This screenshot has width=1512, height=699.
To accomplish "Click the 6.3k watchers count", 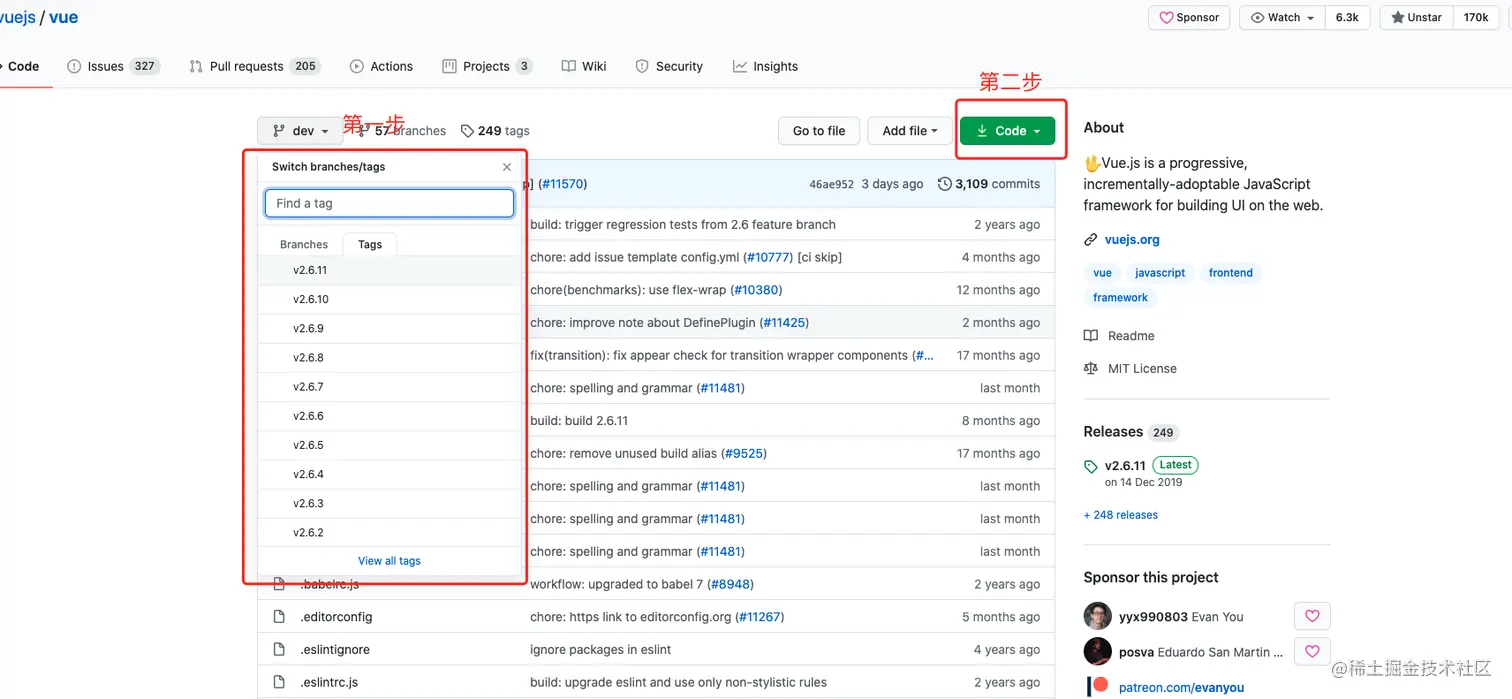I will [1347, 17].
